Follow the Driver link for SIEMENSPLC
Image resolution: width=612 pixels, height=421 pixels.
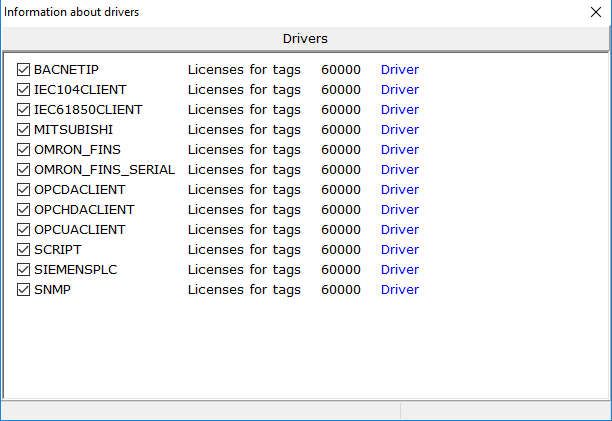[400, 270]
